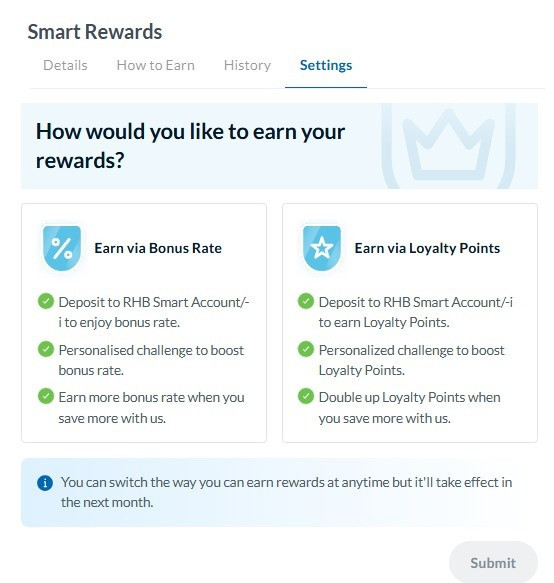Click green check beside Personalized challenge Loyalty Points

point(306,349)
